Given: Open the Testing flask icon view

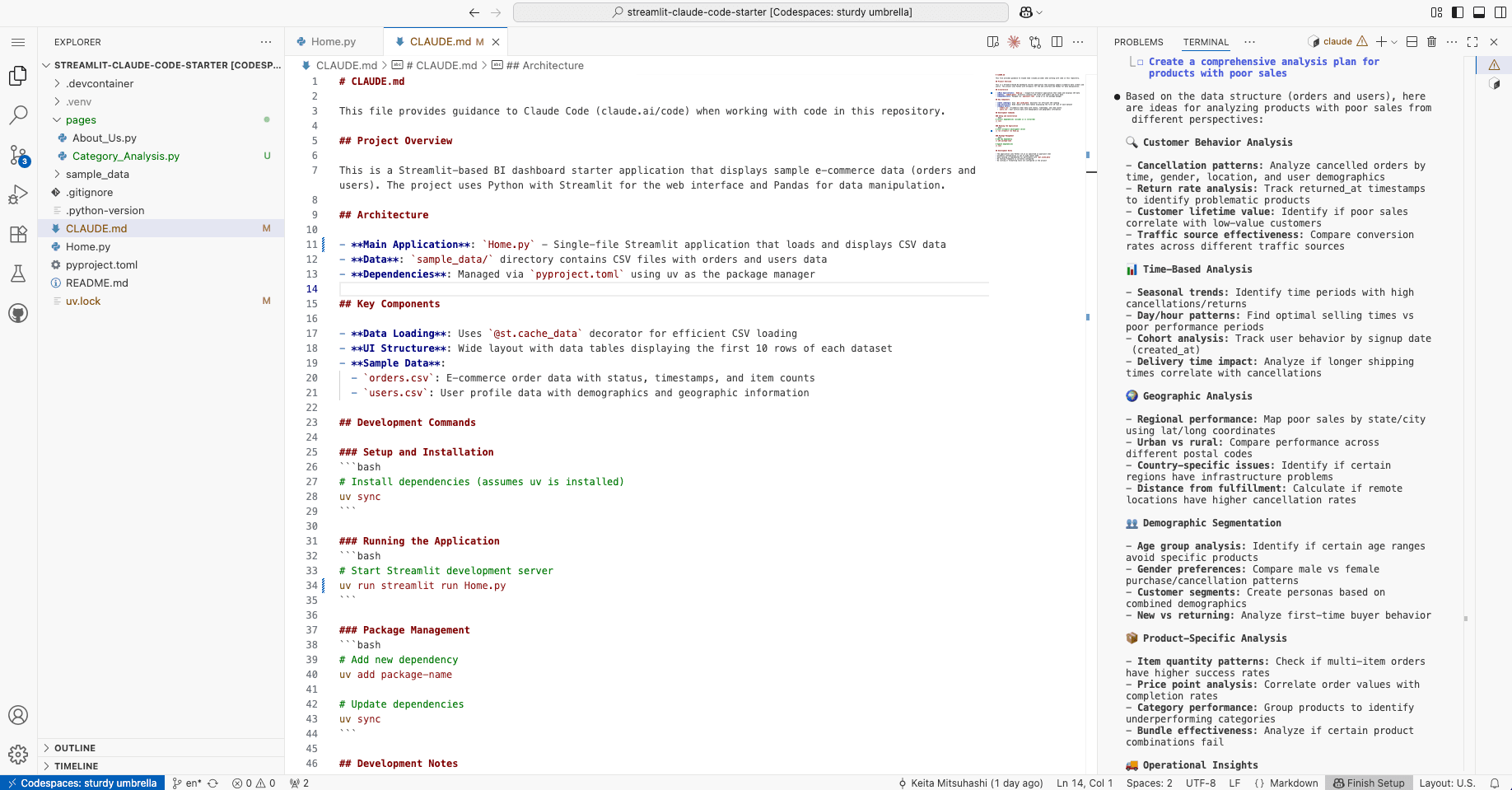Looking at the screenshot, I should pyautogui.click(x=18, y=273).
